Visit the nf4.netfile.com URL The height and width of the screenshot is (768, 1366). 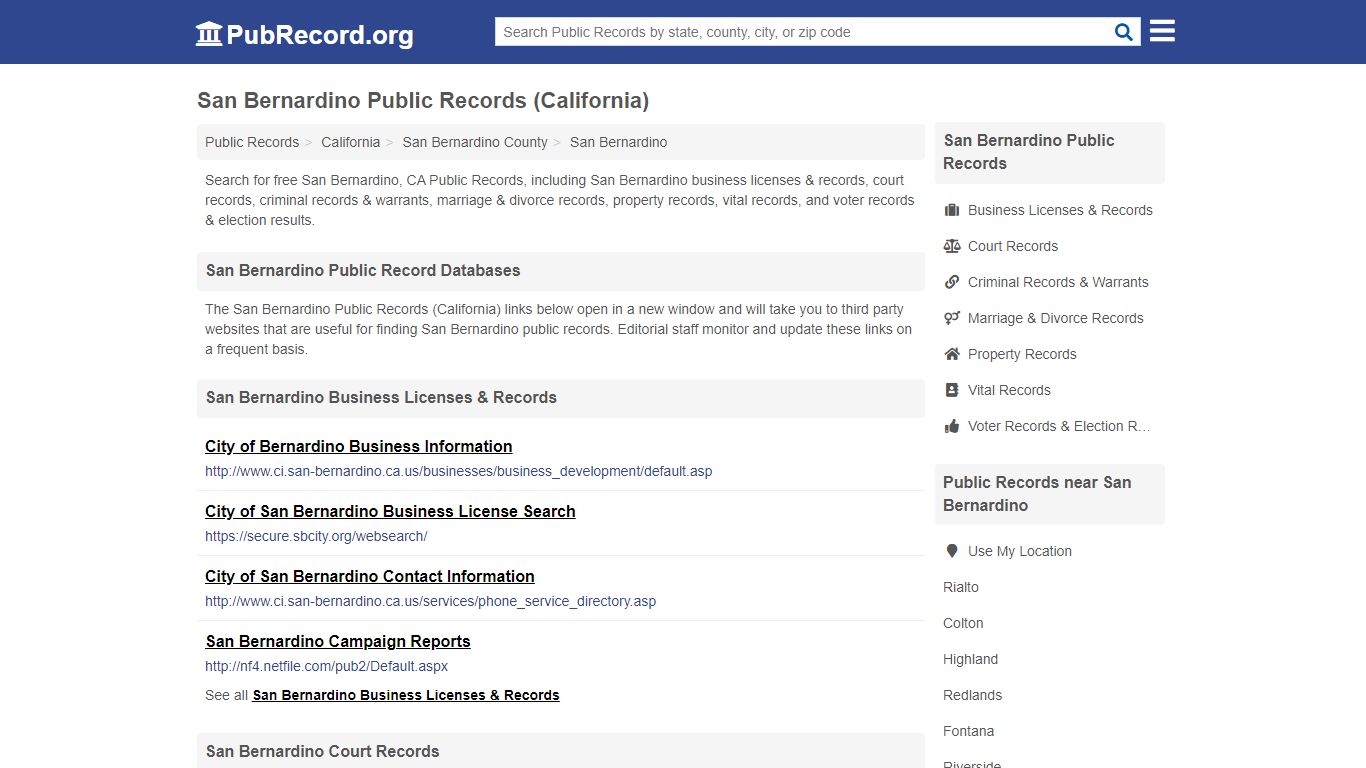[327, 666]
